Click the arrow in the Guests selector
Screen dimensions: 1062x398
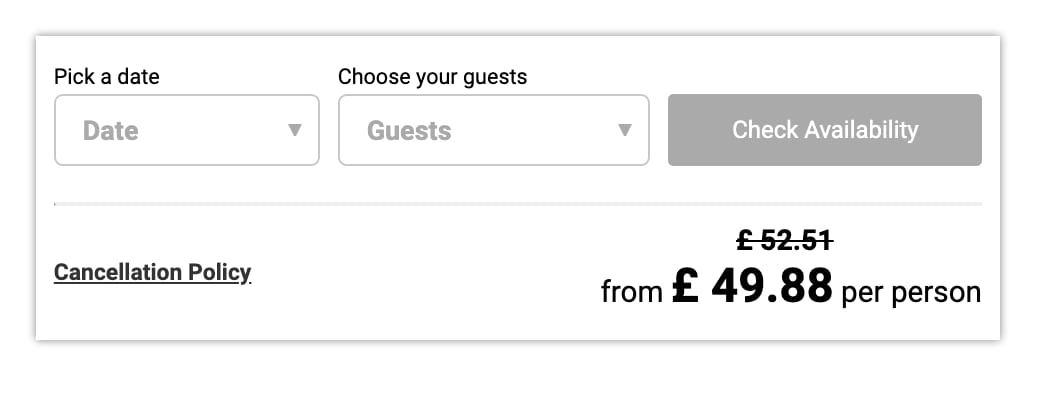pos(625,130)
